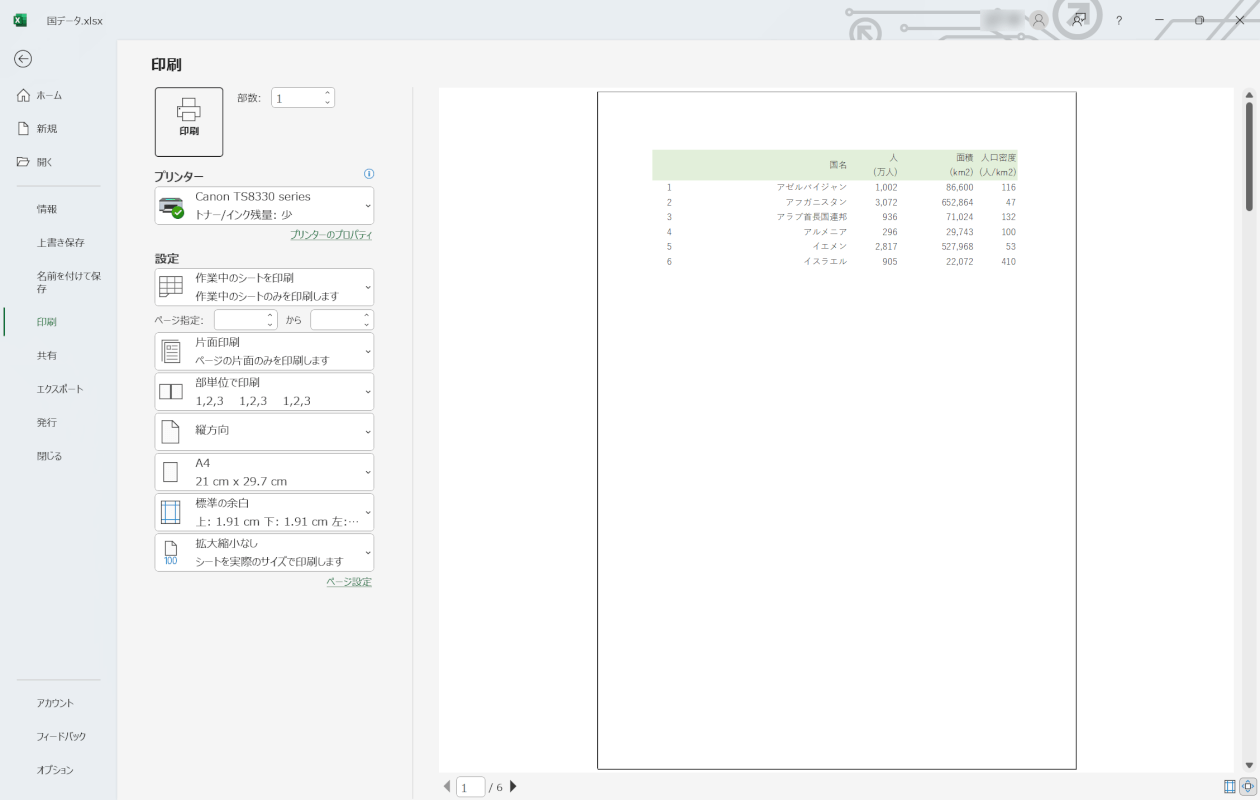
Task: Toggle the zoom to page icon
Action: pos(1248,786)
